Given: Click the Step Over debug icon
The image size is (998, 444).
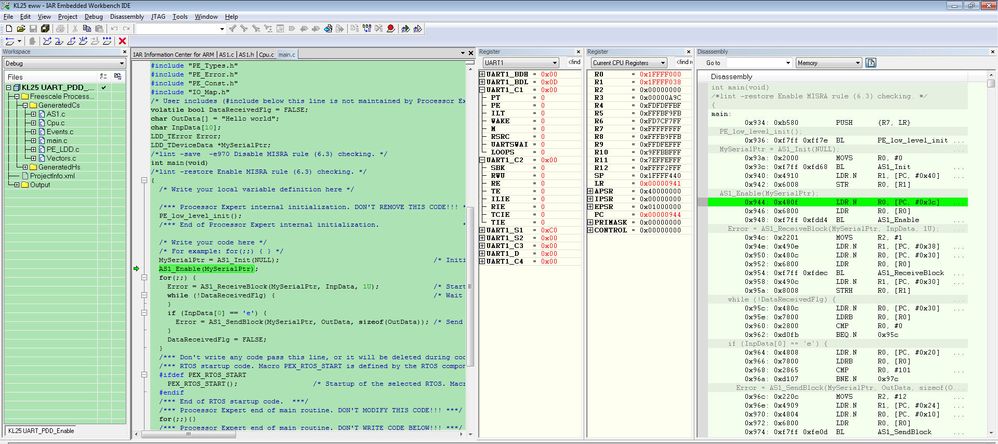Looking at the screenshot, I should 47,41.
